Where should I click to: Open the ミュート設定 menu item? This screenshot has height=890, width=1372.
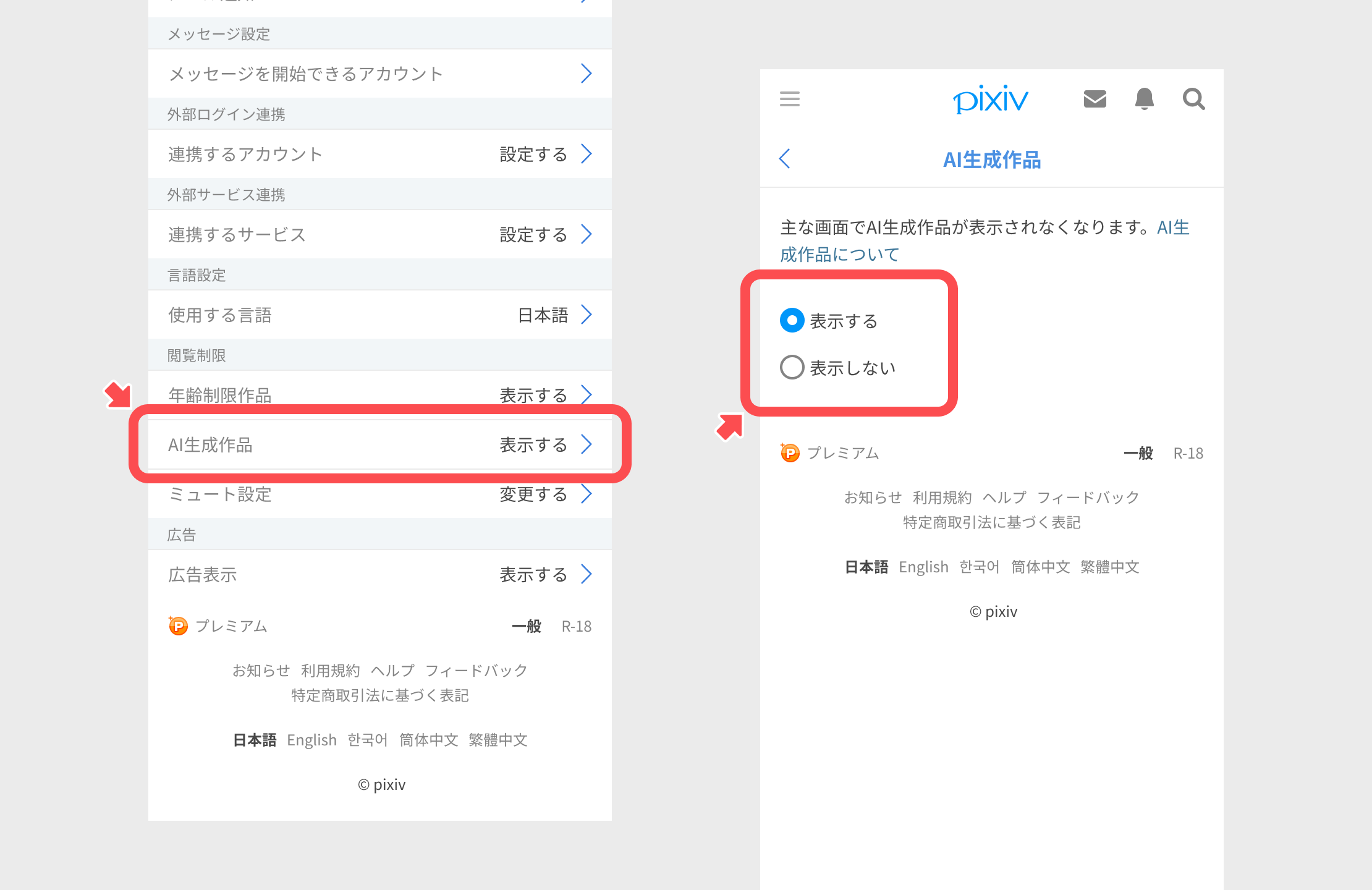[x=379, y=494]
